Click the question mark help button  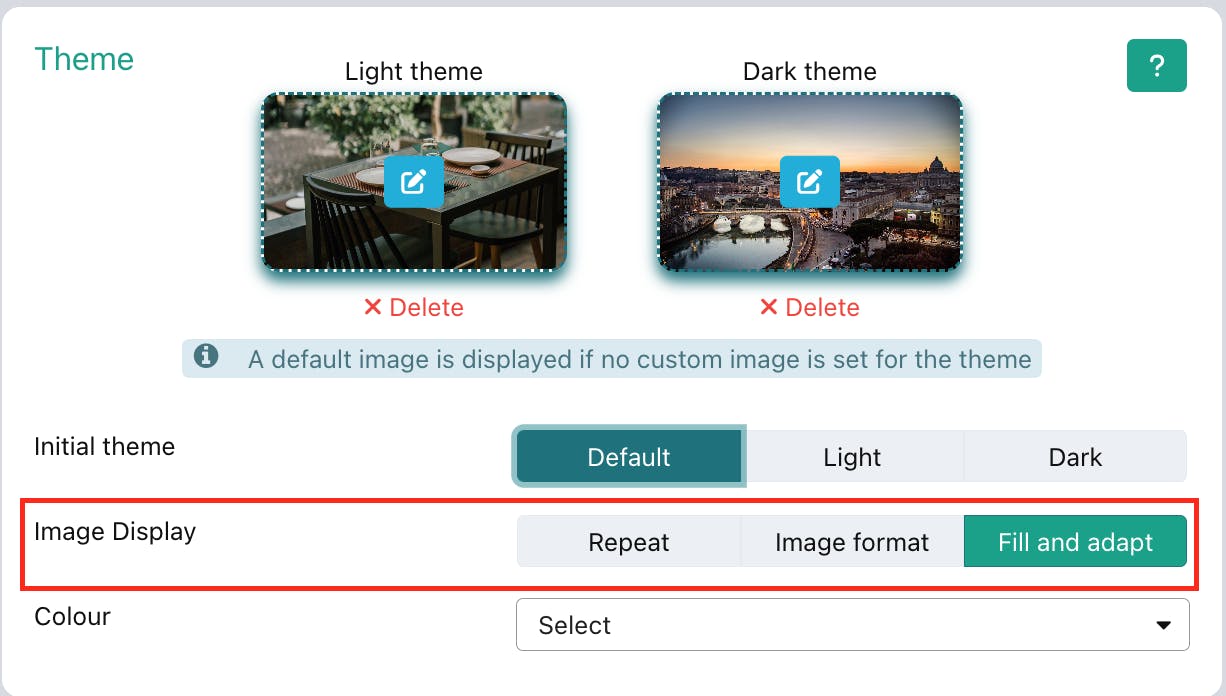[x=1156, y=66]
